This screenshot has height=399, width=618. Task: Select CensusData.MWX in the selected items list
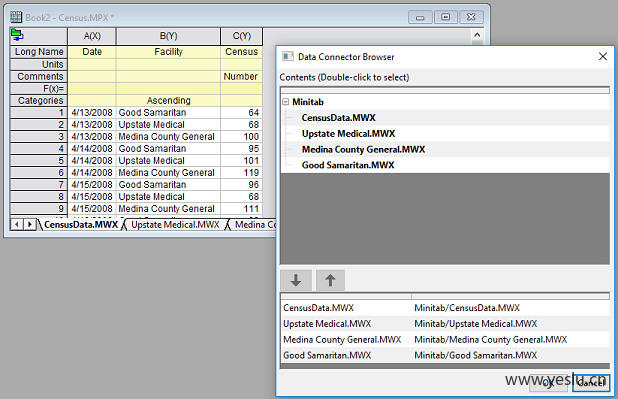point(318,308)
